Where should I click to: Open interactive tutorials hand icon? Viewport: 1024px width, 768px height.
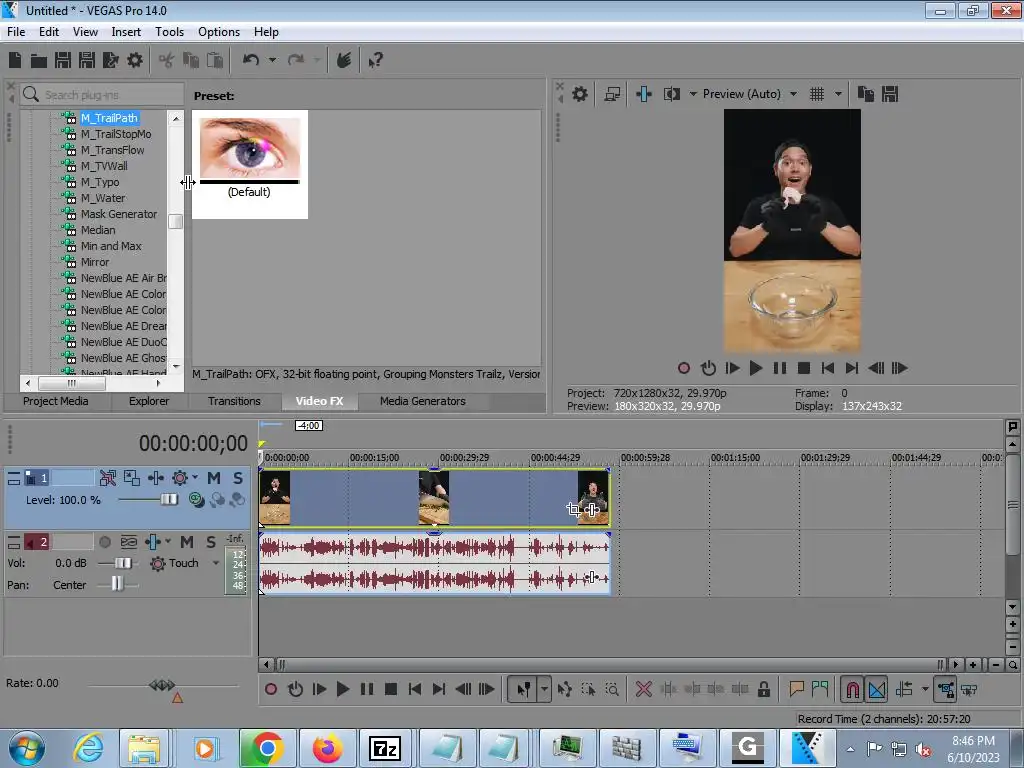click(x=344, y=60)
